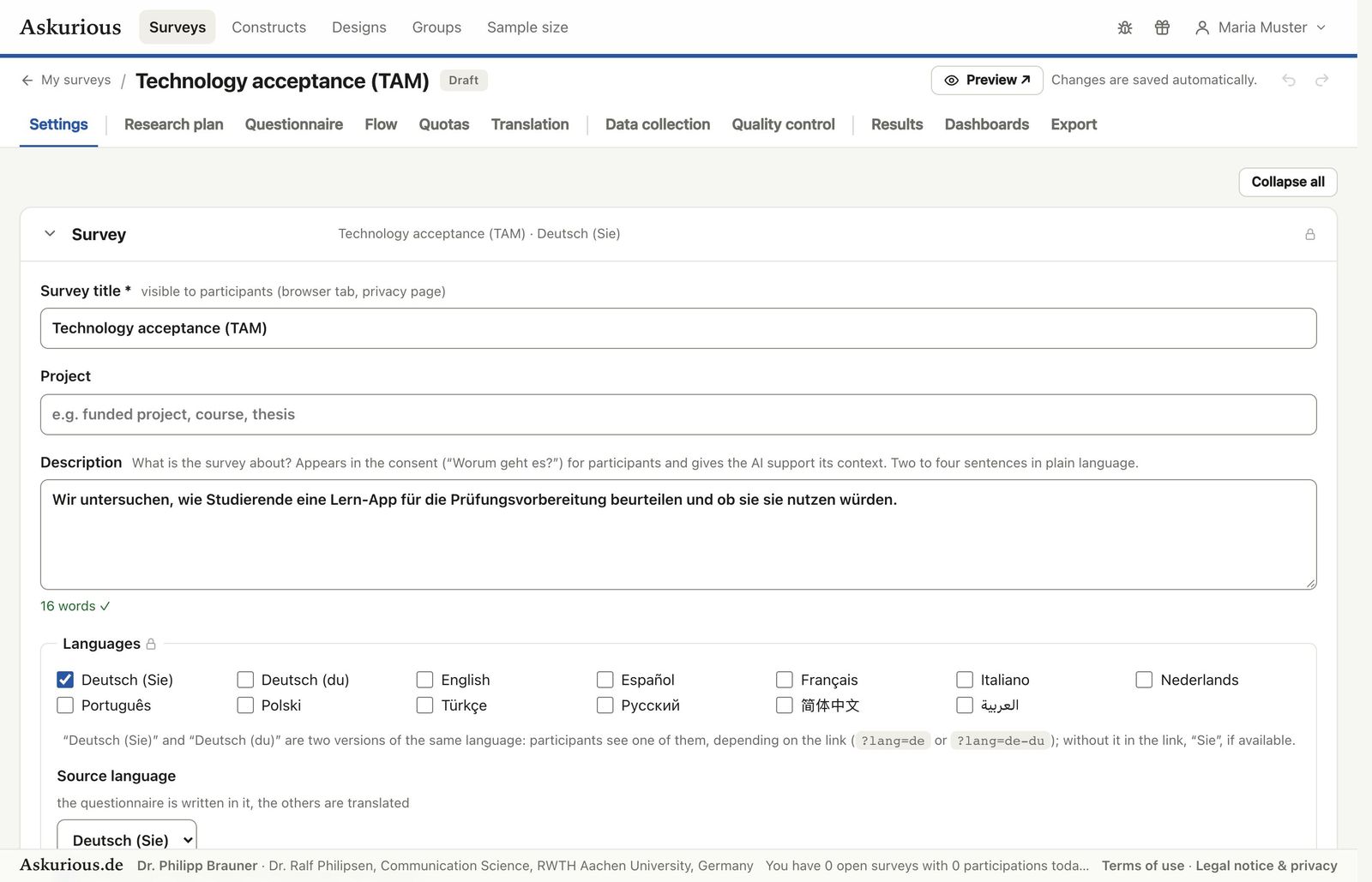The height and width of the screenshot is (882, 1372).
Task: Click the undo arrow icon
Action: 1288,80
